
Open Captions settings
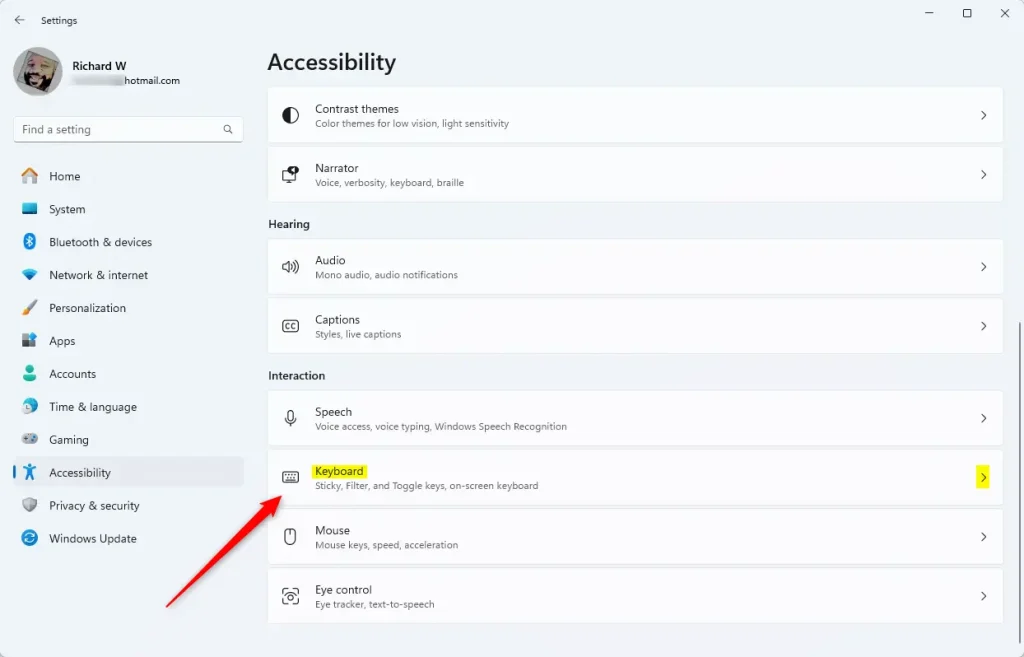tap(635, 326)
